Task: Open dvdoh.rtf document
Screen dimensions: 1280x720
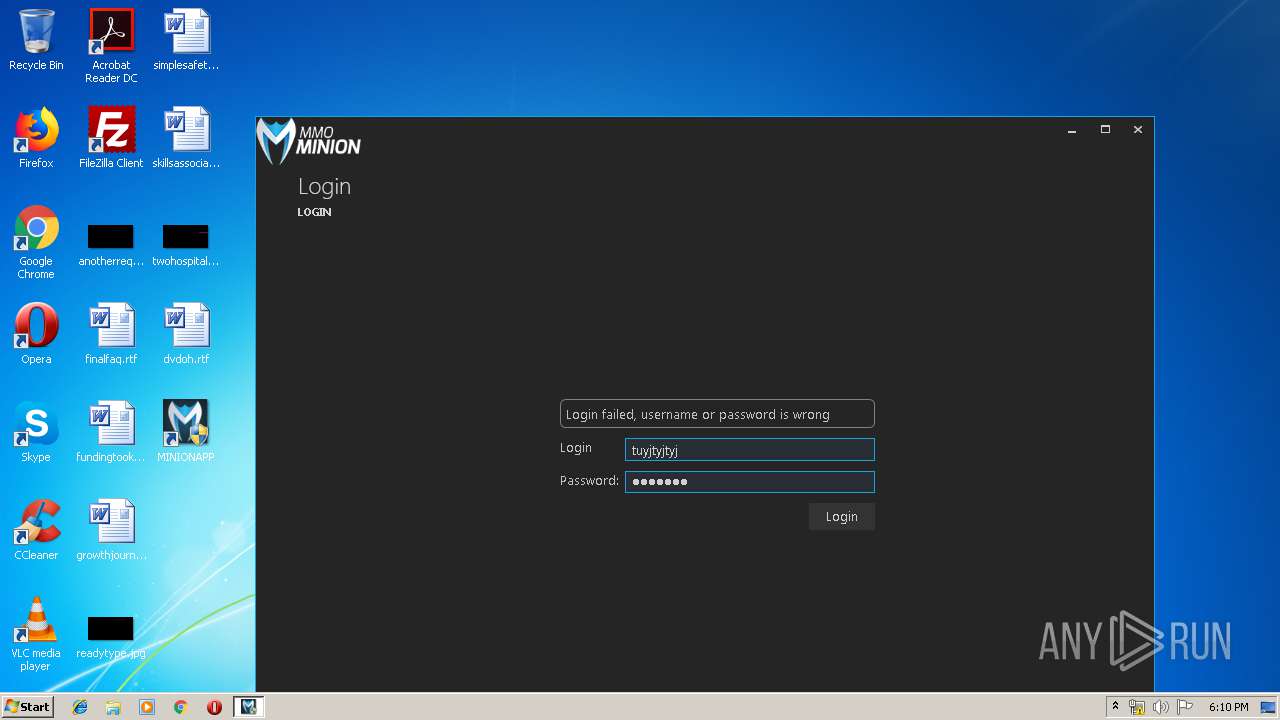Action: [x=186, y=334]
